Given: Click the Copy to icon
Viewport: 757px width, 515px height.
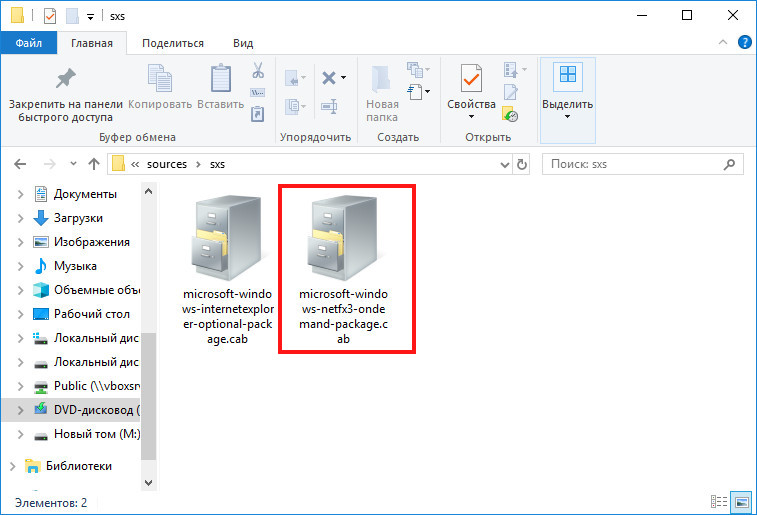Looking at the screenshot, I should [293, 106].
